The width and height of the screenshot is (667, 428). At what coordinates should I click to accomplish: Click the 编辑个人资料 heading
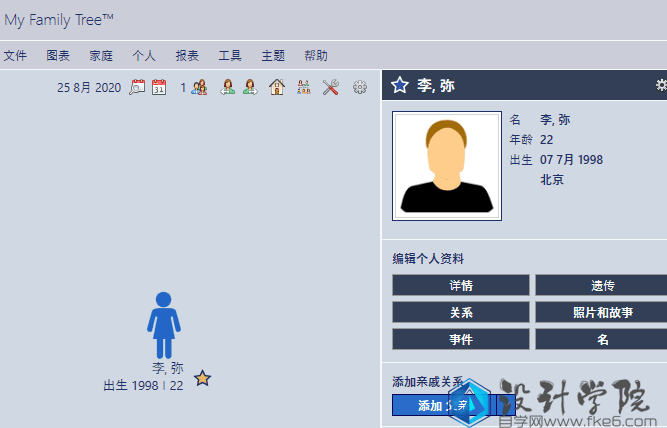(428, 259)
